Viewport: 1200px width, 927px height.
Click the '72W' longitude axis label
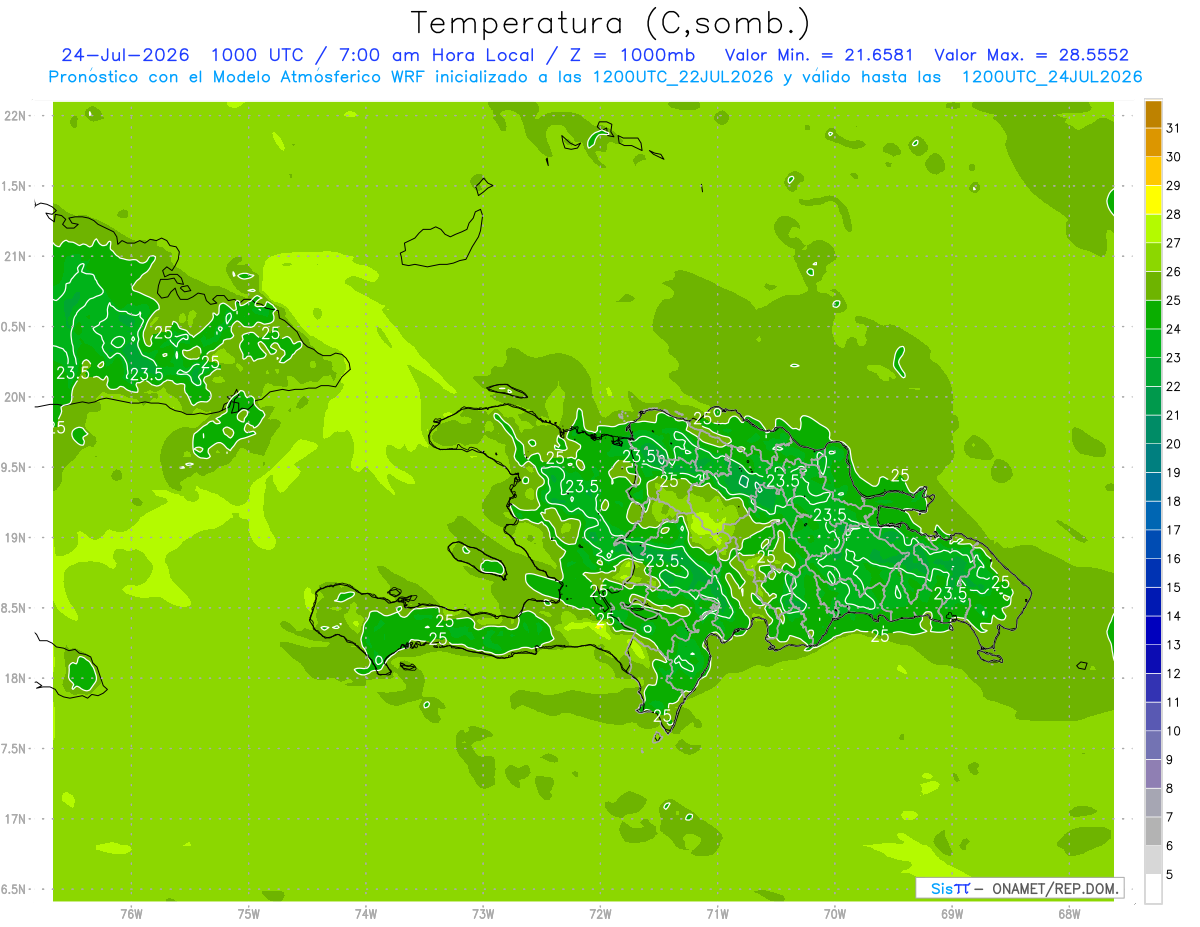600,914
